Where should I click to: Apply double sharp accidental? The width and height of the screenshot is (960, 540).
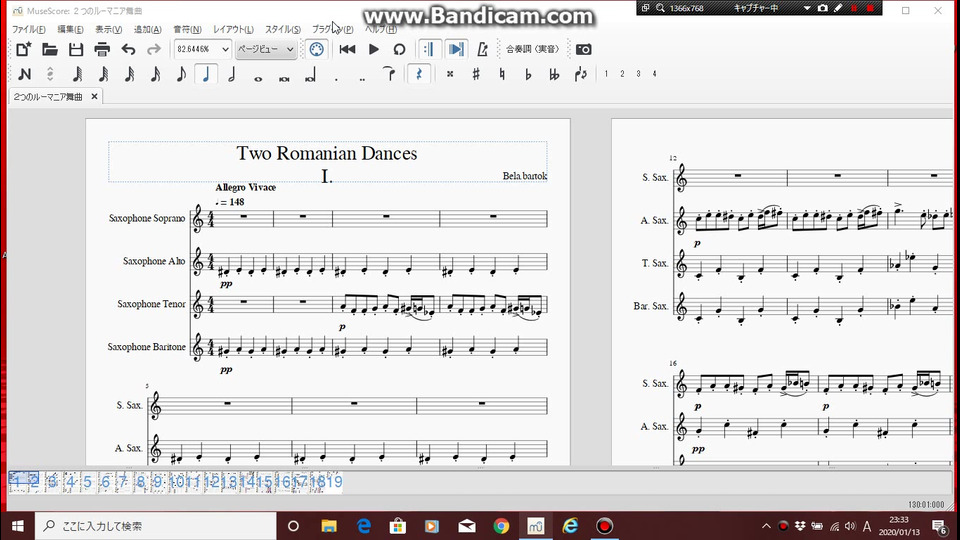(449, 74)
